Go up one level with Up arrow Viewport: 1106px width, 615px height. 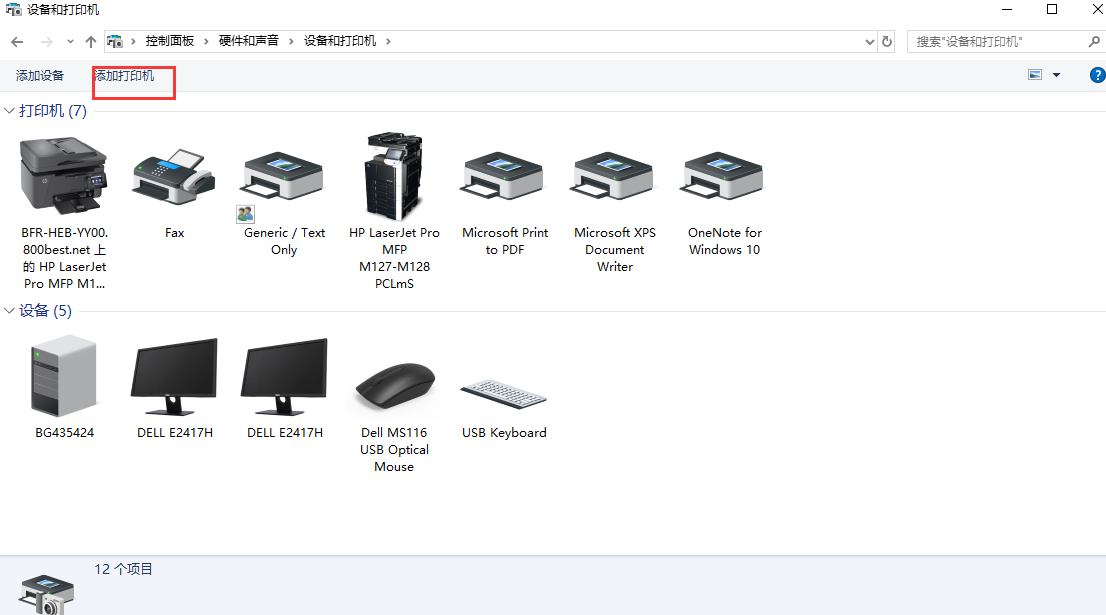pyautogui.click(x=91, y=42)
